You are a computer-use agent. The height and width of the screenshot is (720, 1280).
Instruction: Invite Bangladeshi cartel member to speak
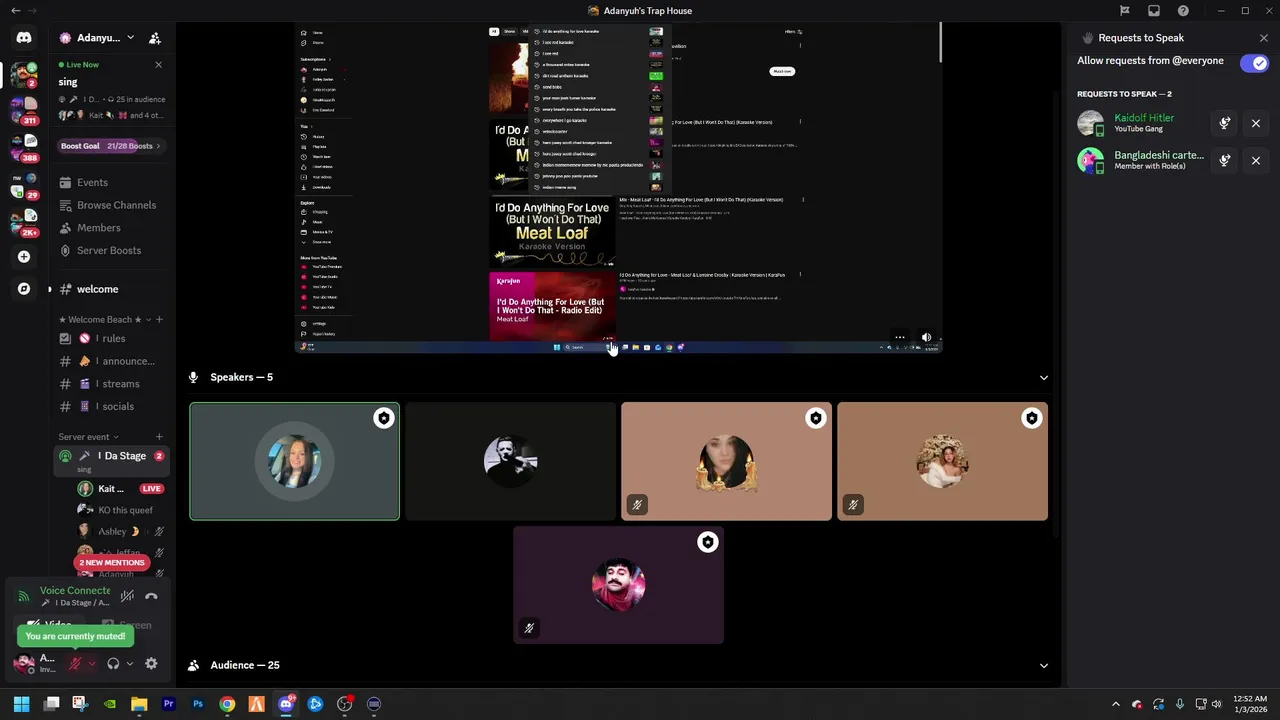click(1225, 161)
